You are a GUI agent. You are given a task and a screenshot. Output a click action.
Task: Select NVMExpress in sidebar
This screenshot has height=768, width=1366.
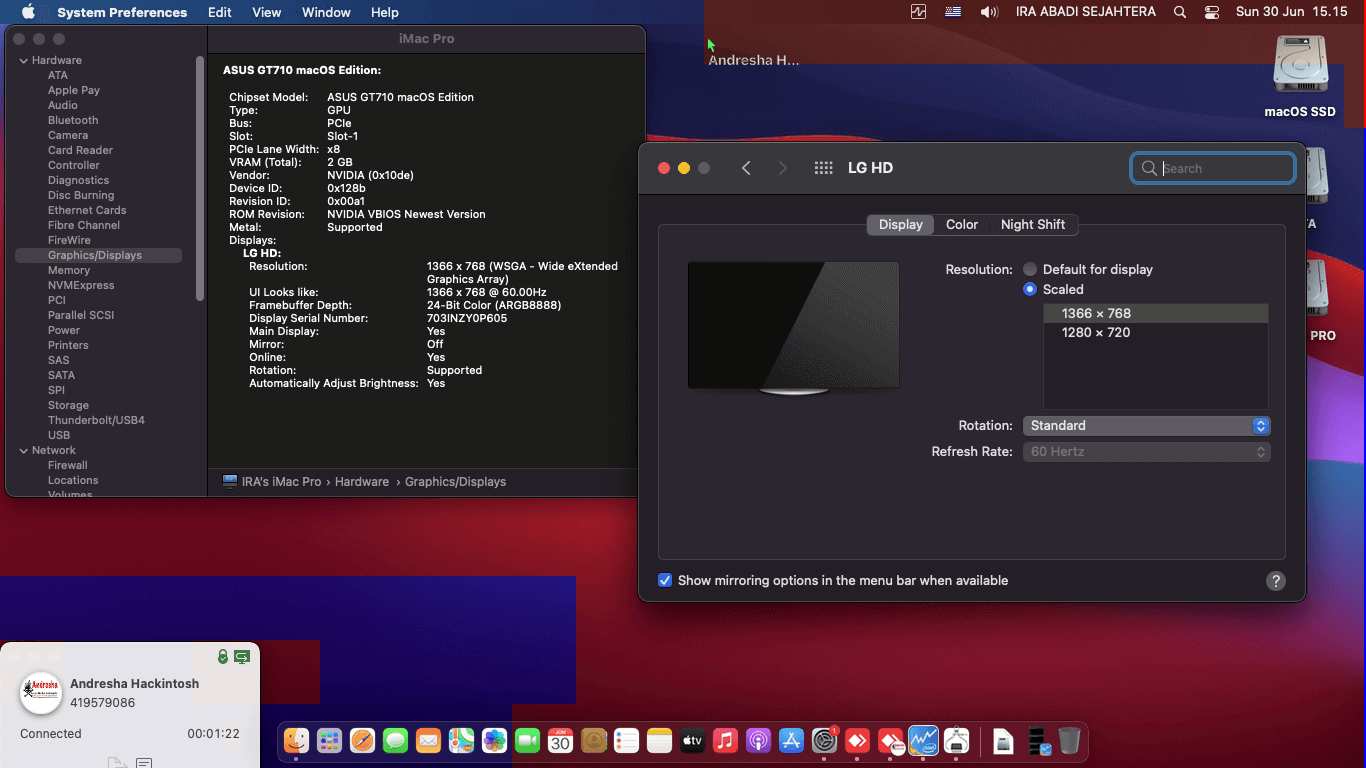81,285
